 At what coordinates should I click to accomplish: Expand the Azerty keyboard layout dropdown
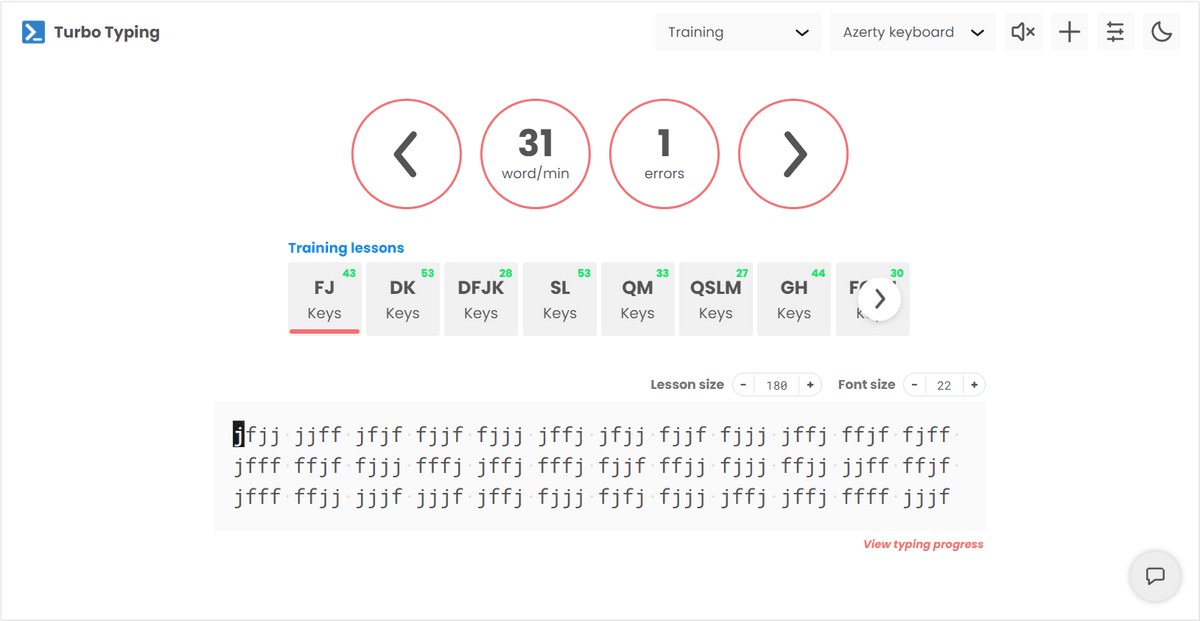tap(912, 32)
